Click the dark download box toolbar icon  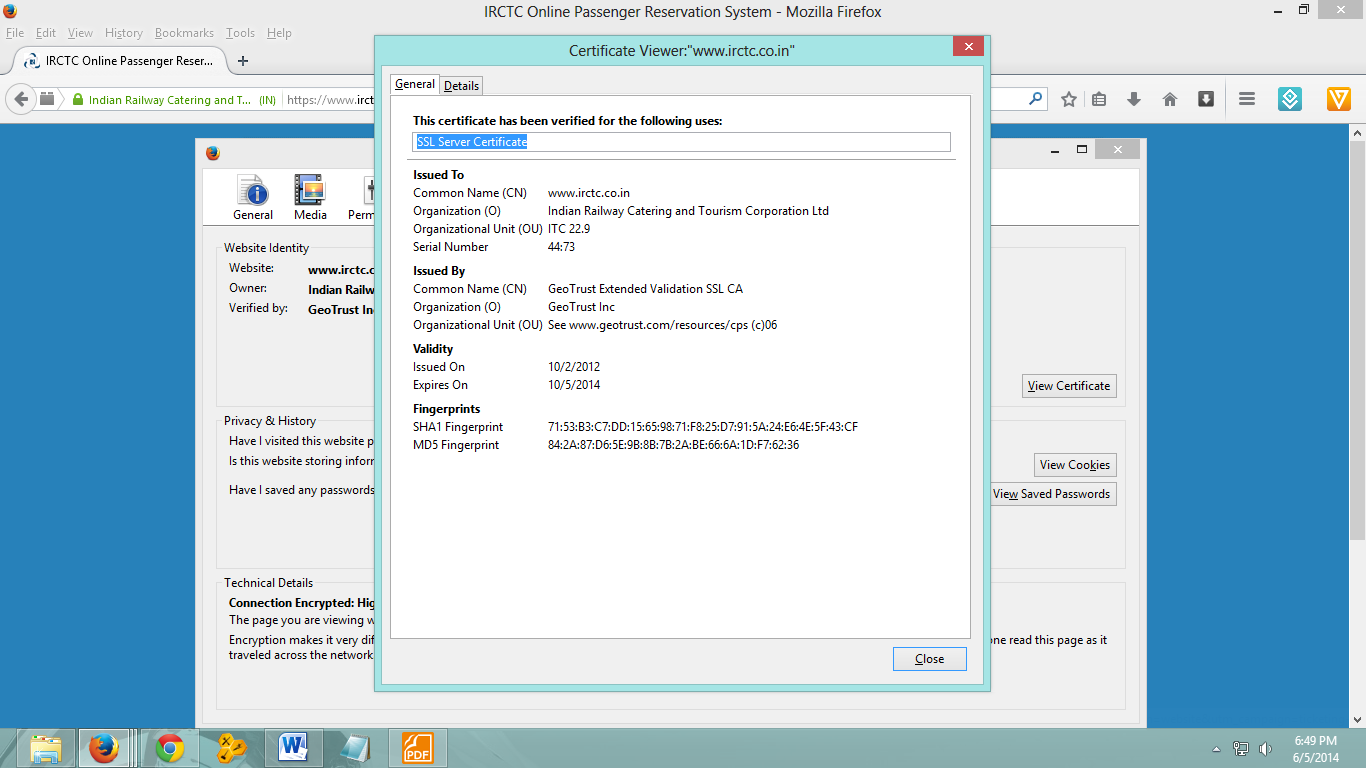1206,98
